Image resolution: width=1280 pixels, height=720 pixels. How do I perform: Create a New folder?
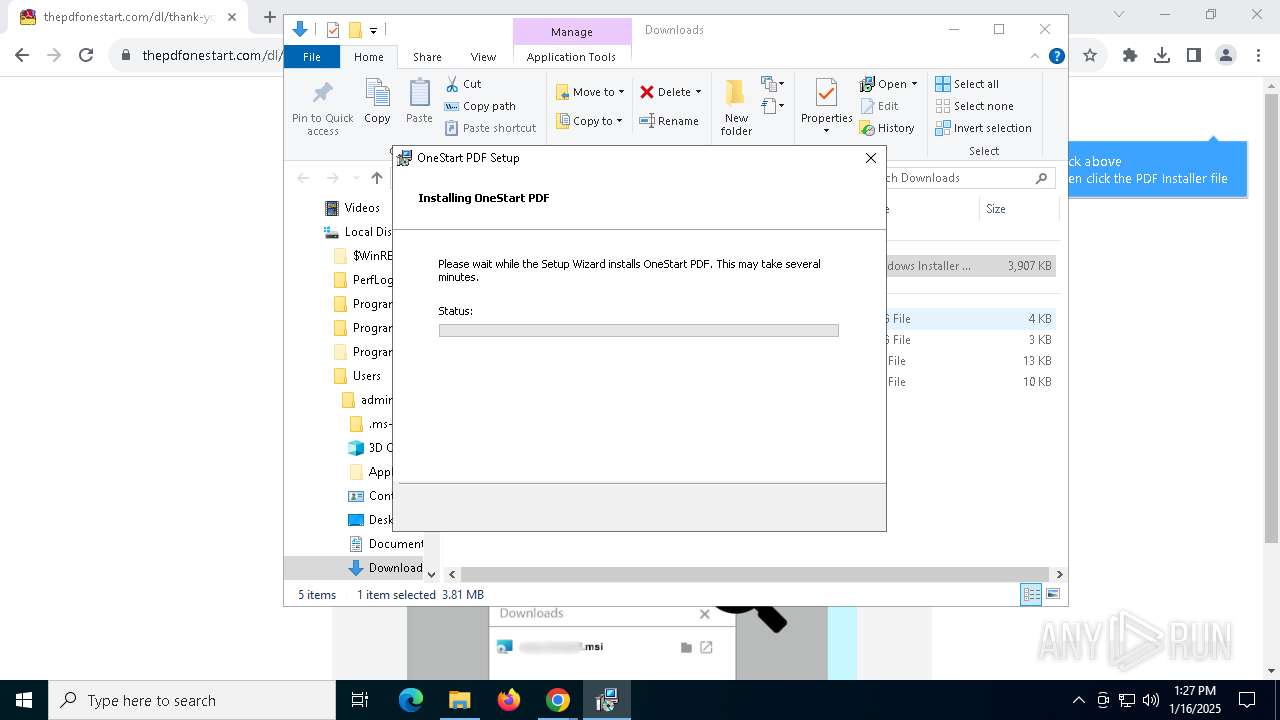tap(736, 107)
